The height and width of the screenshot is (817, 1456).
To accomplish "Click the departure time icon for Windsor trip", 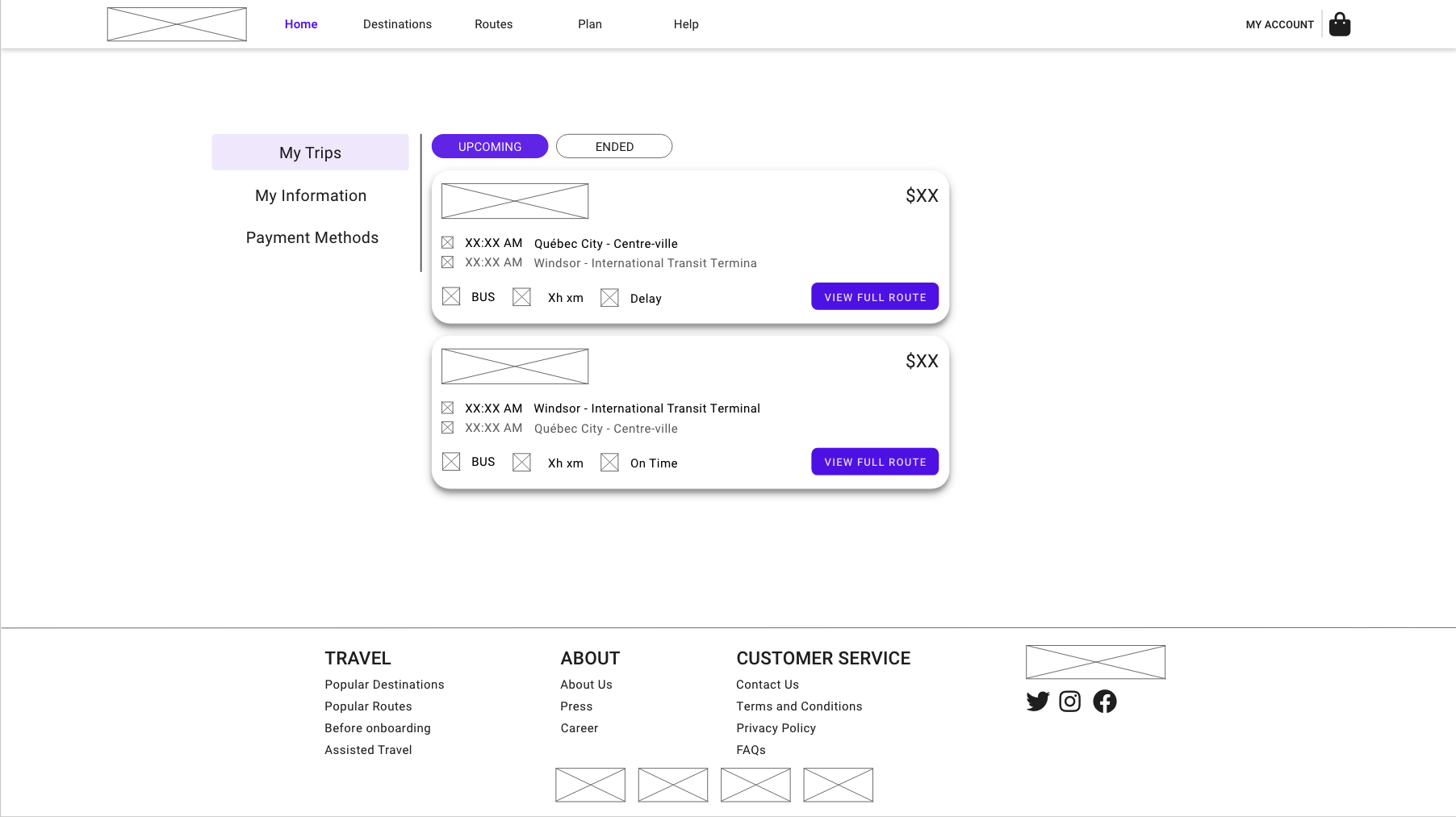I will click(448, 408).
